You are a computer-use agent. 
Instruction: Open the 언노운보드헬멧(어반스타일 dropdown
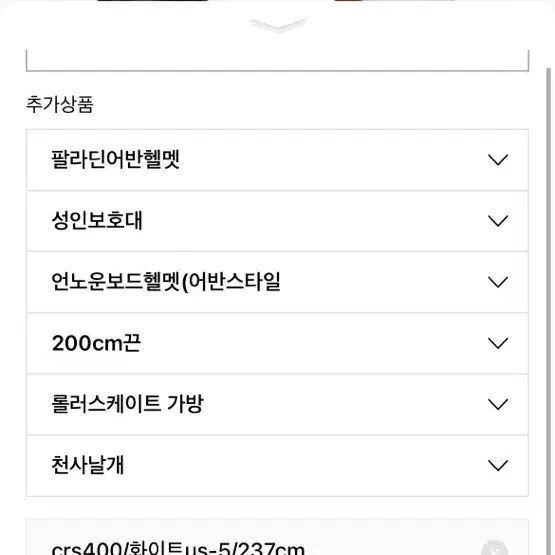(x=278, y=282)
